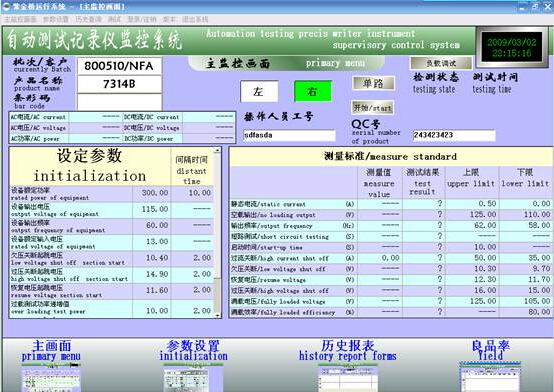Click the 开始/start button

[372, 107]
